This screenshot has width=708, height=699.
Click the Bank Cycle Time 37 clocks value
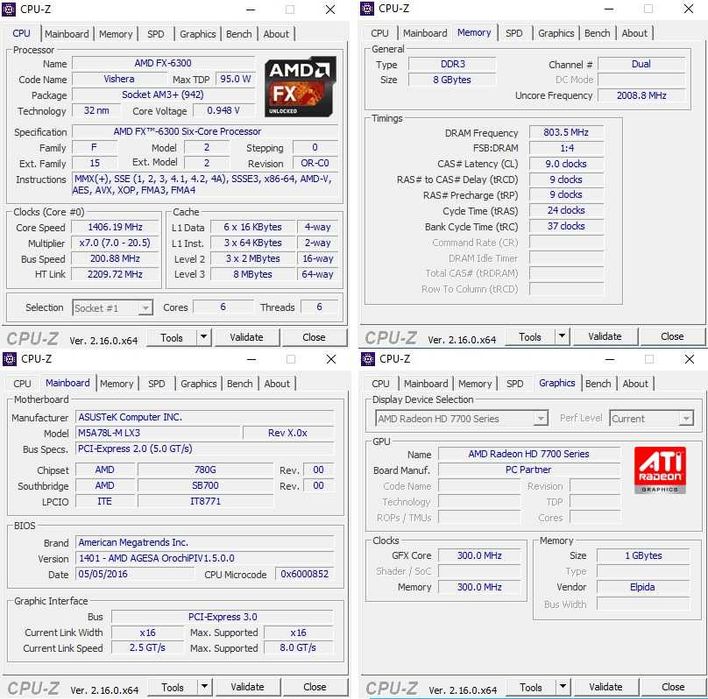566,226
